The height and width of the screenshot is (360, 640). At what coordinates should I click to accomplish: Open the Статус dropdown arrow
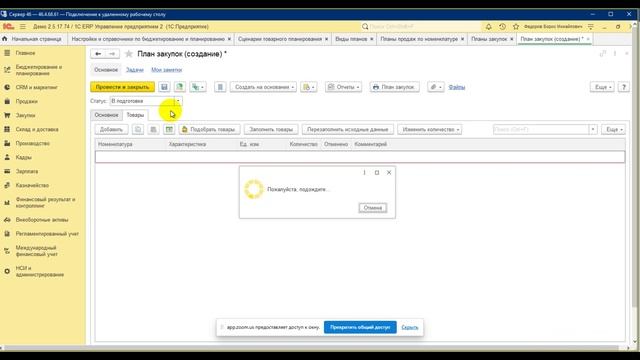178,101
